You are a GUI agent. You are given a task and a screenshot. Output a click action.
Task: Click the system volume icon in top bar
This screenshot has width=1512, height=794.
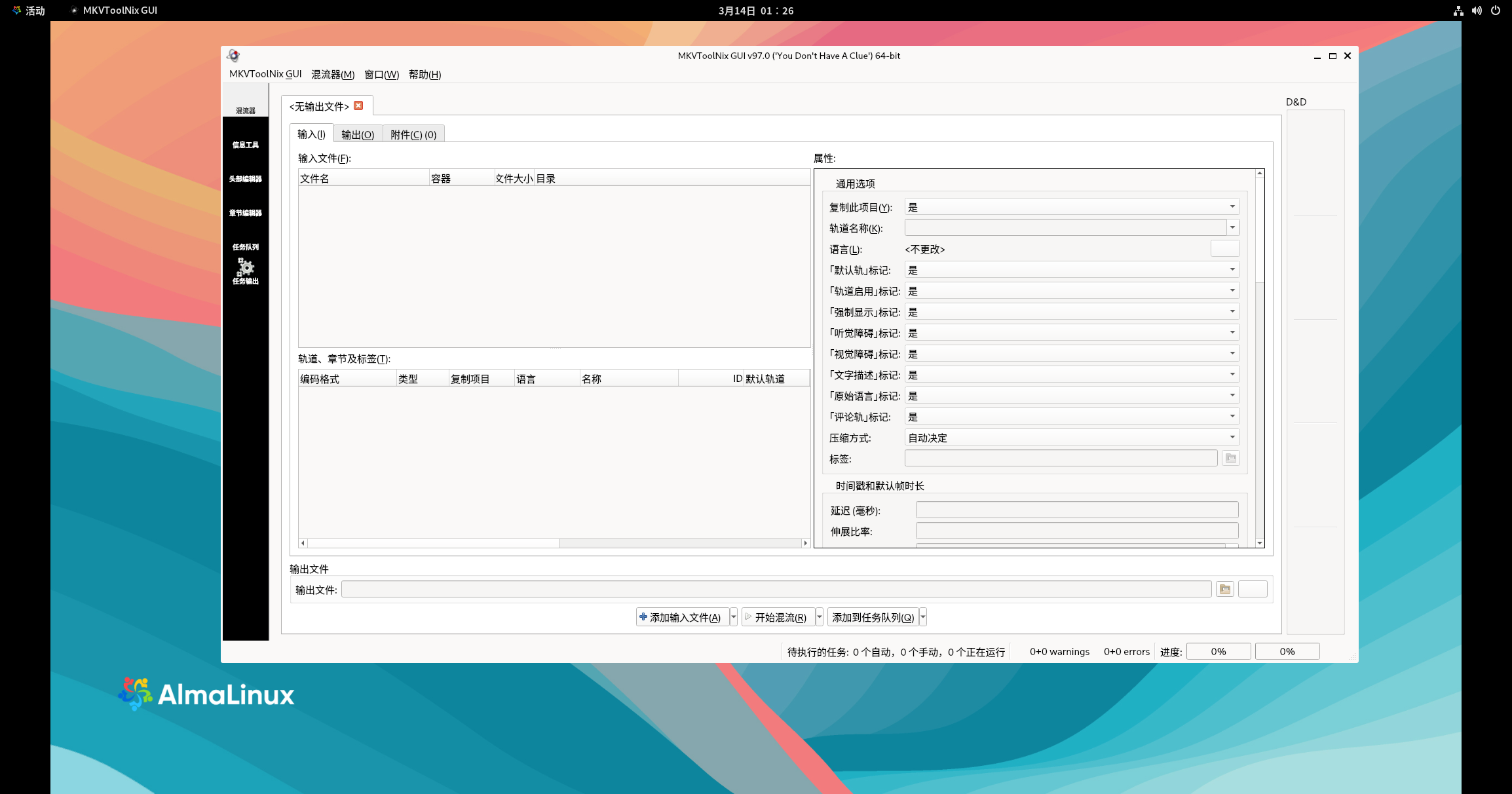coord(1477,10)
